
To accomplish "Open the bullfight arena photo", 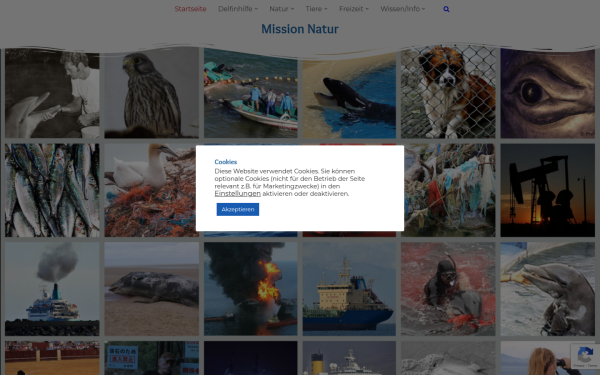I will [x=52, y=358].
